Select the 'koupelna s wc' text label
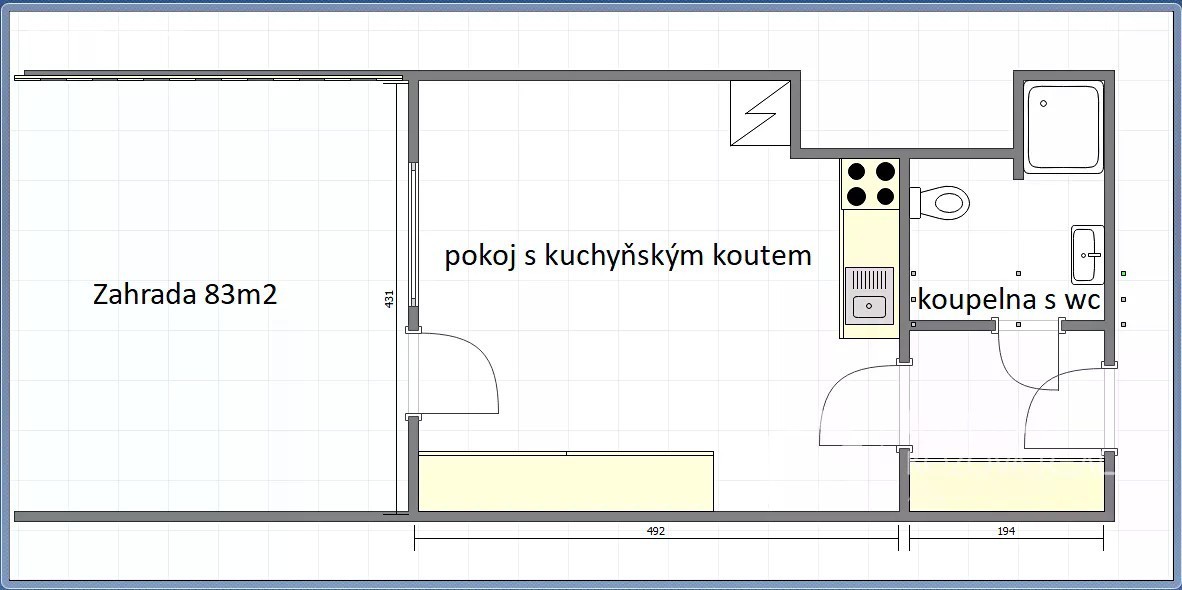 coord(1008,299)
